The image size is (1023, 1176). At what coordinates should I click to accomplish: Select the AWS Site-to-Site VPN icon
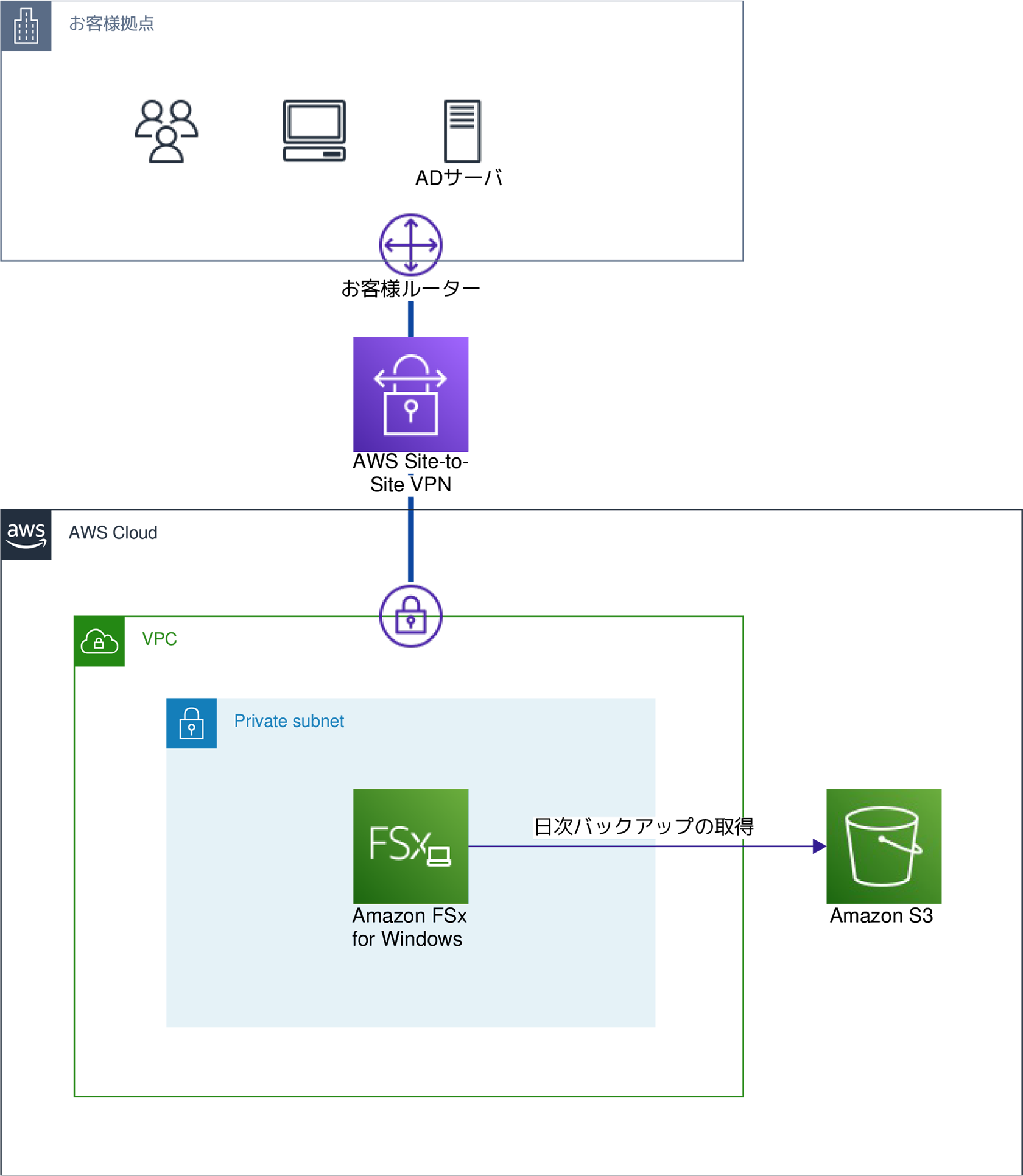(x=411, y=395)
